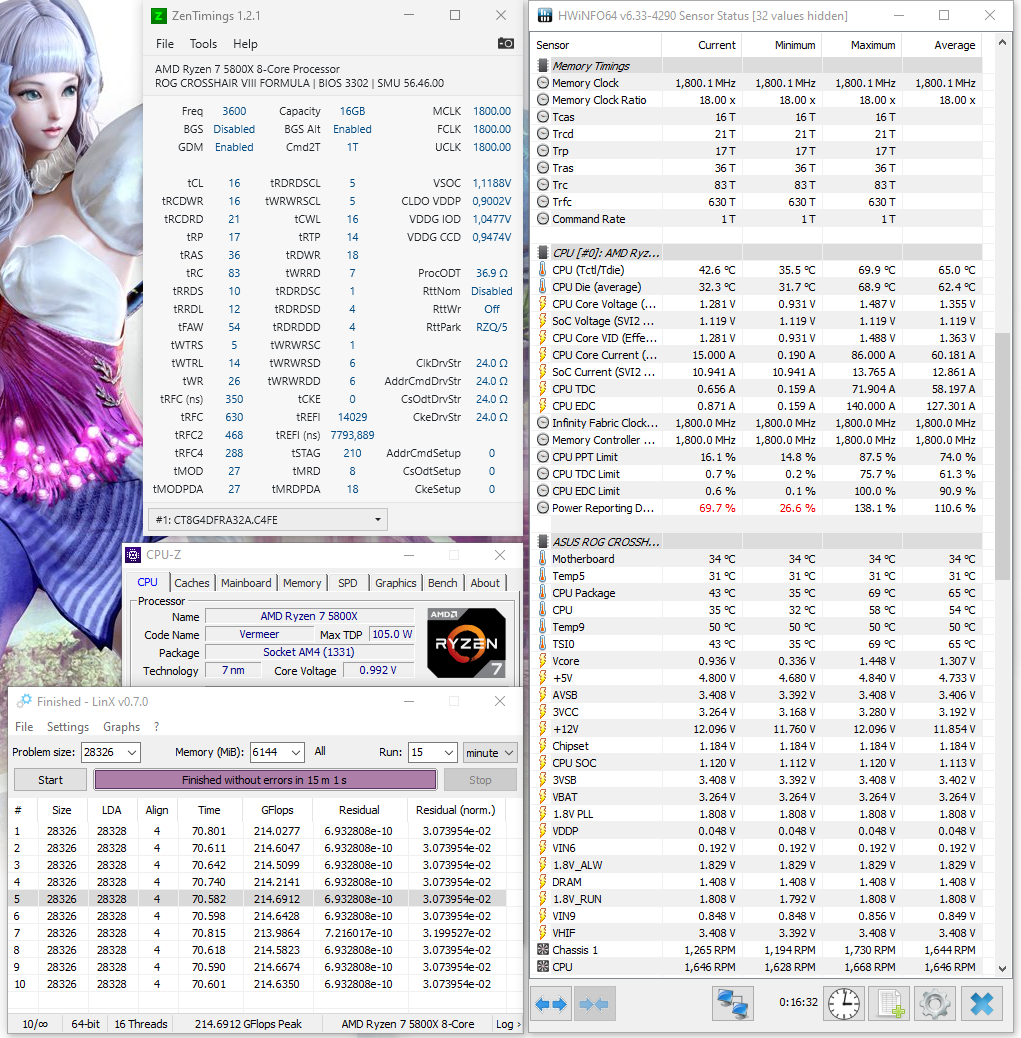
Task: Click the HWiNFO scroll up arrow
Action: 1002,42
